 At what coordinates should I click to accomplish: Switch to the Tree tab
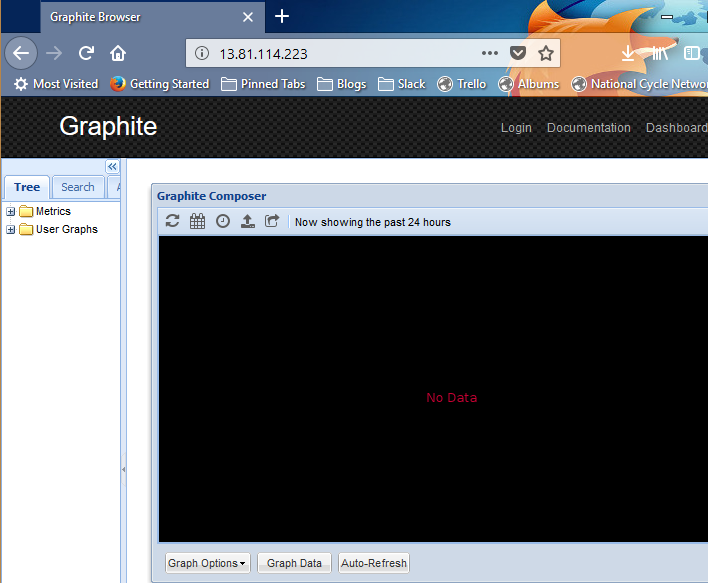[27, 187]
